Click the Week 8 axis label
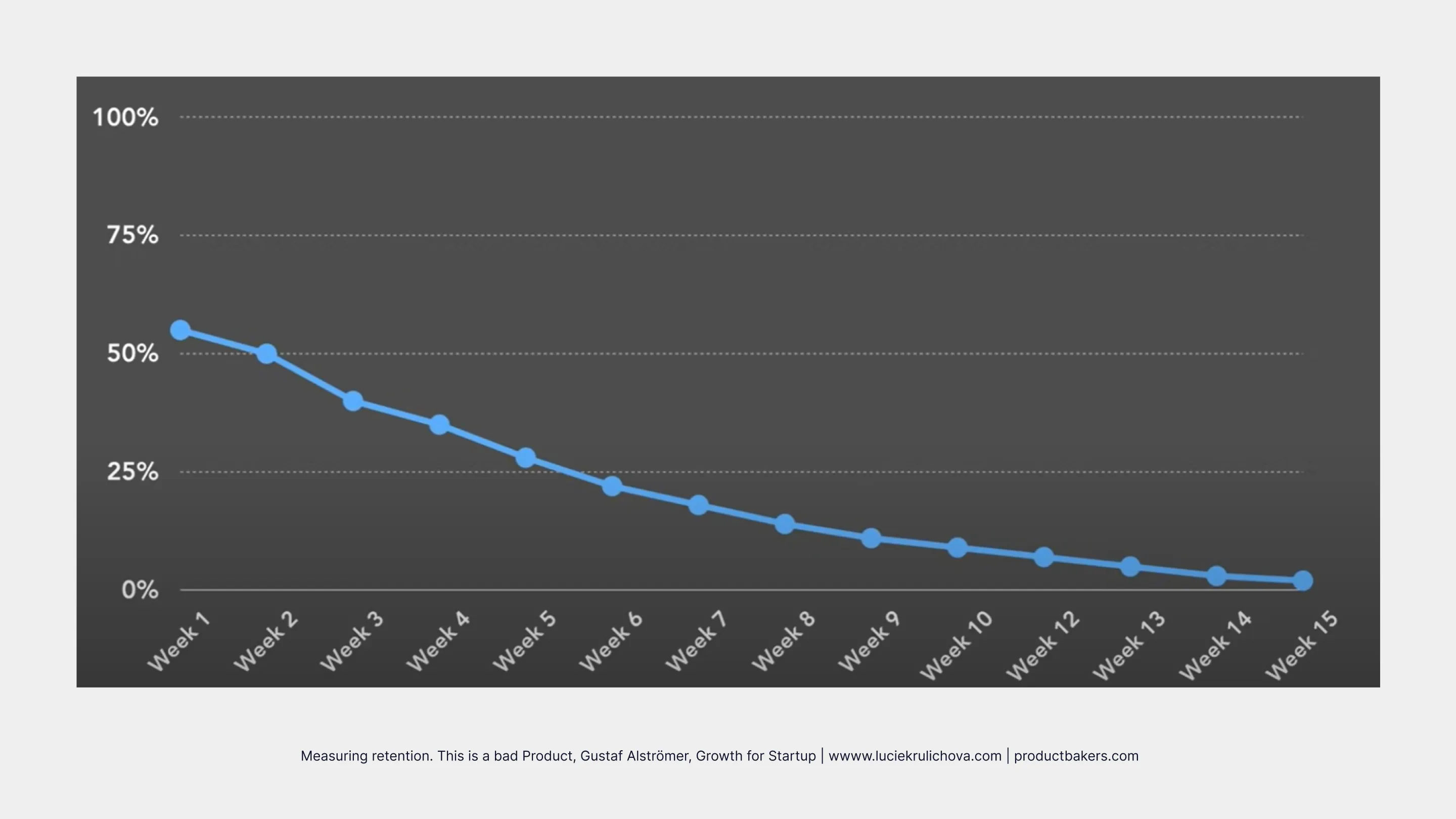Viewport: 1456px width, 819px height. 784,641
